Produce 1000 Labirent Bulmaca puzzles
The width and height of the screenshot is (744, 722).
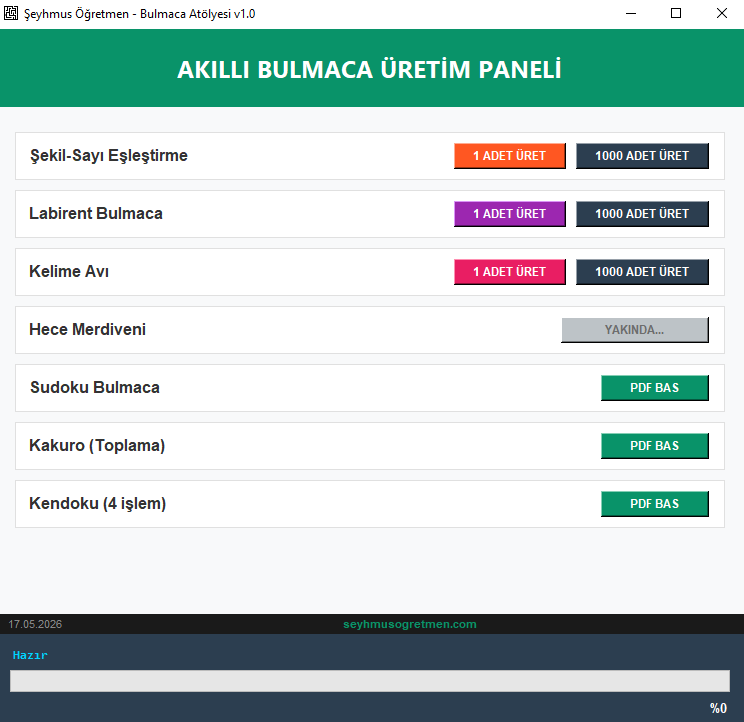click(642, 213)
